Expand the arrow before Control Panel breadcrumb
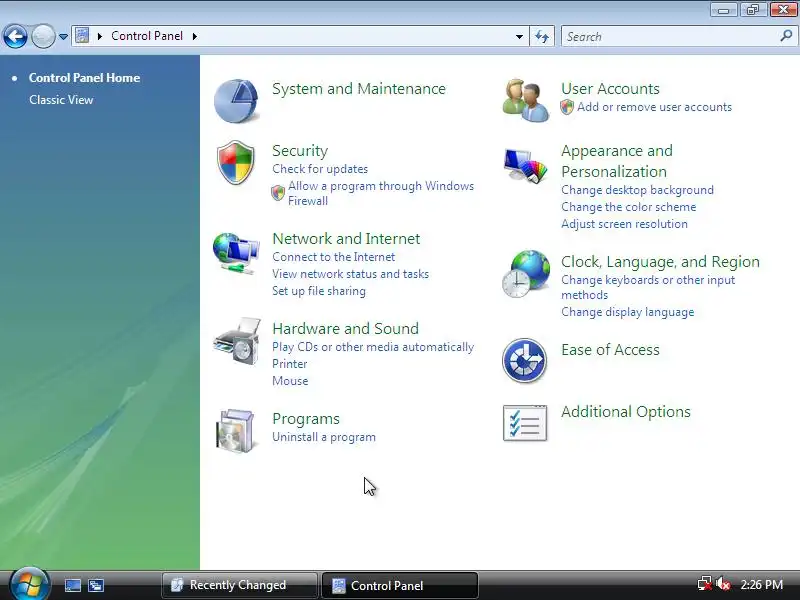The height and width of the screenshot is (600, 800). click(99, 36)
